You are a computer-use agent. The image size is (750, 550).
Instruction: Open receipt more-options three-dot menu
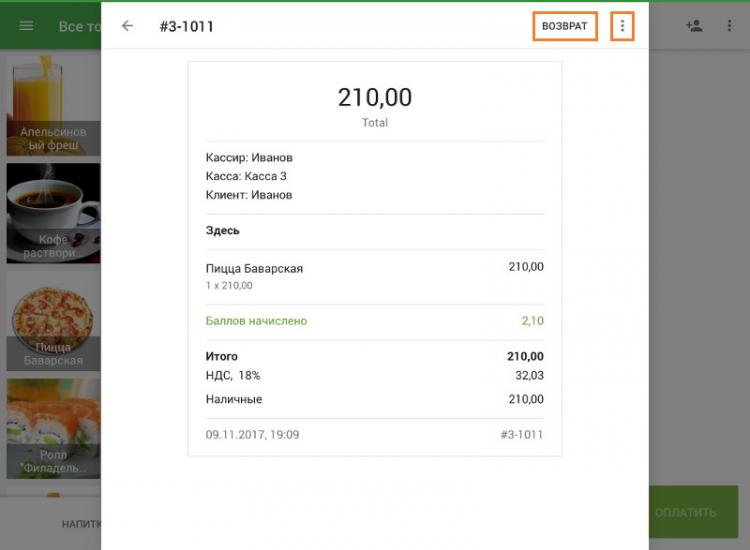click(622, 26)
